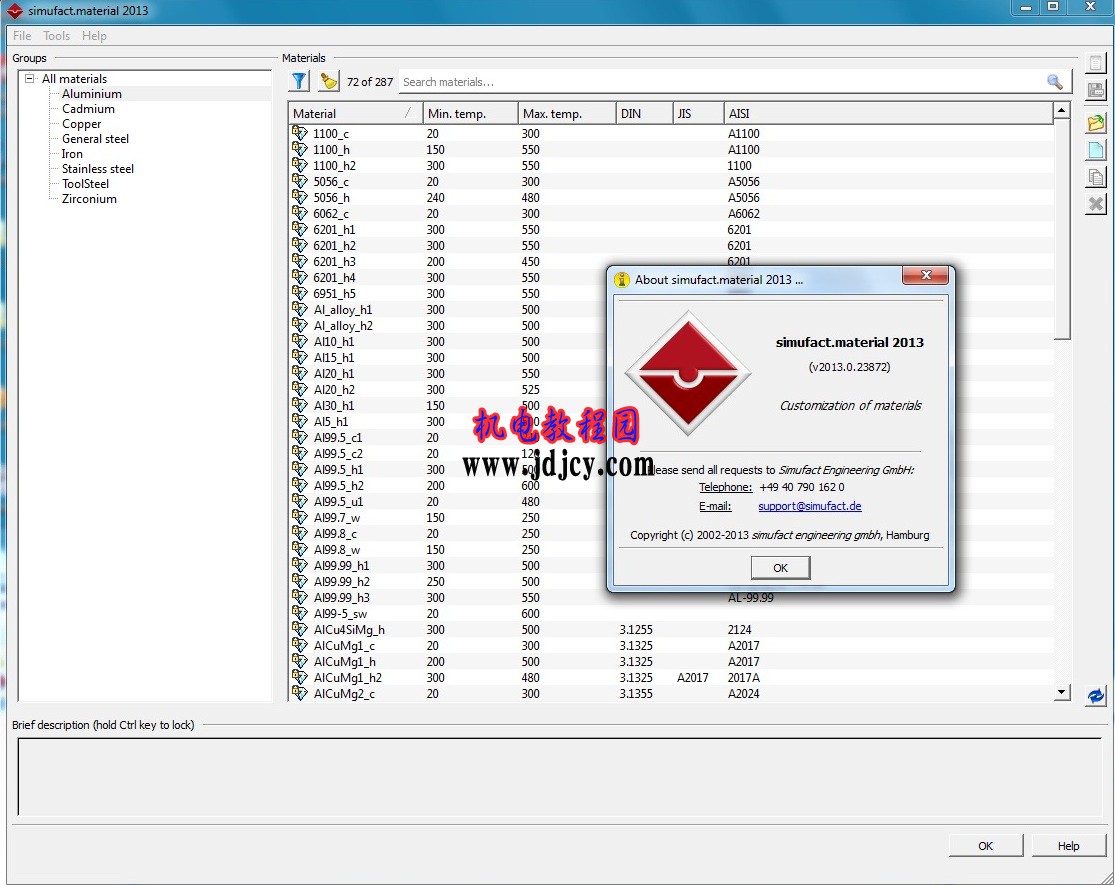1115x885 pixels.
Task: Sort the table by JIS column
Action: 698,113
